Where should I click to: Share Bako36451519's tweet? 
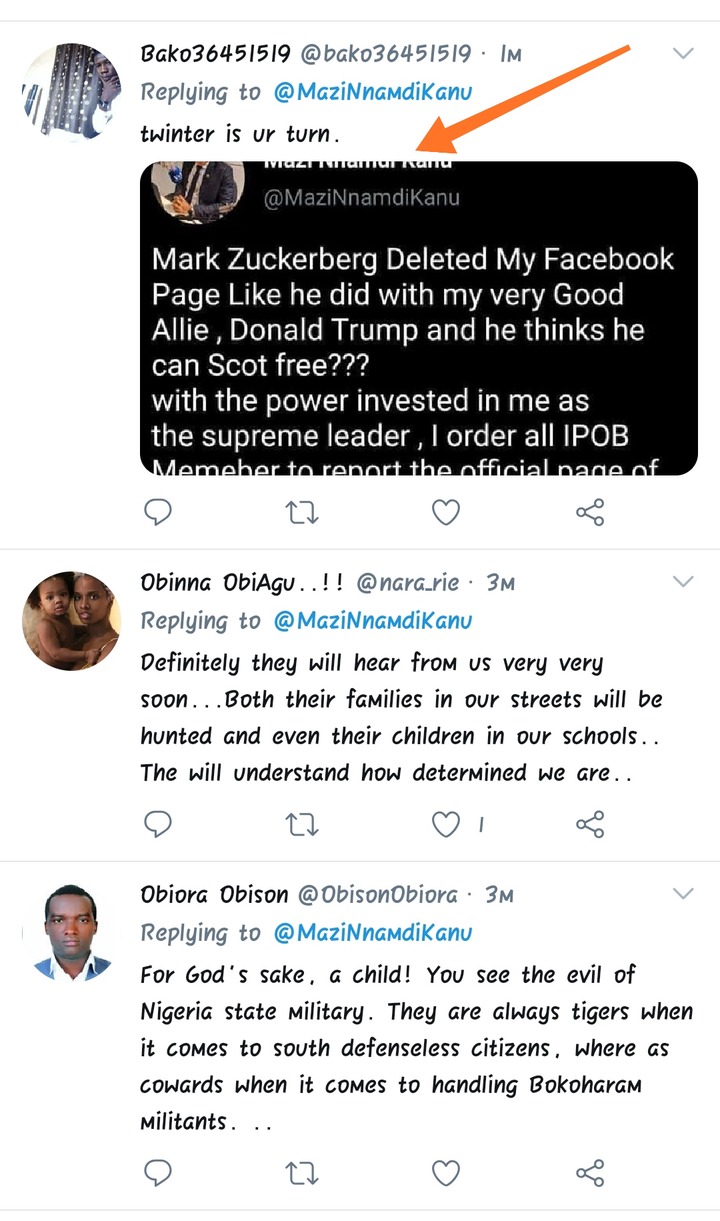(590, 513)
